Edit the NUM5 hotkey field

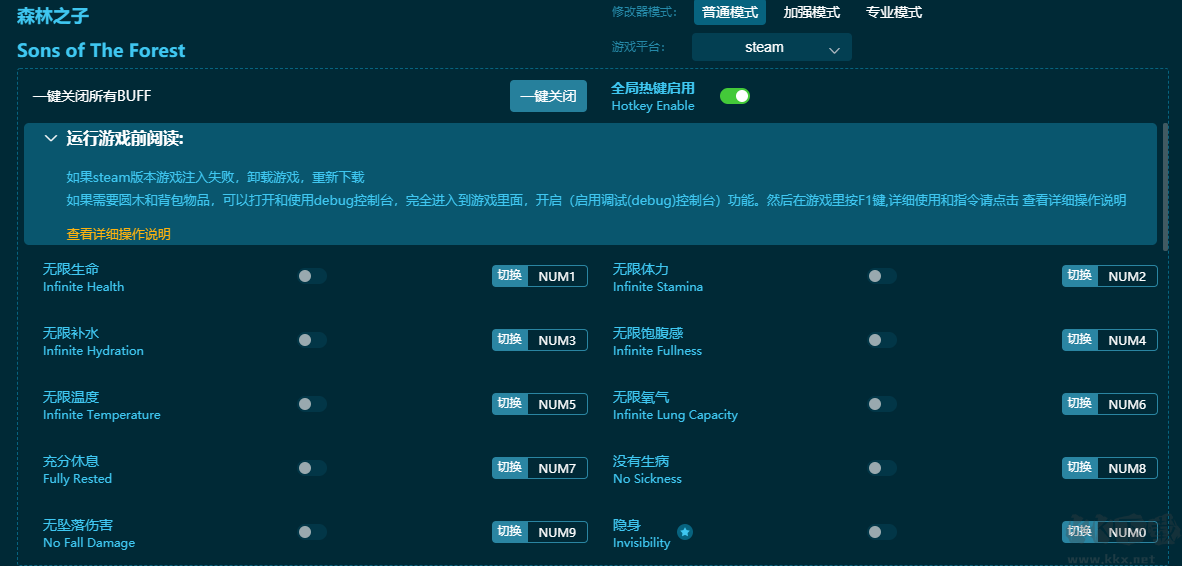557,405
